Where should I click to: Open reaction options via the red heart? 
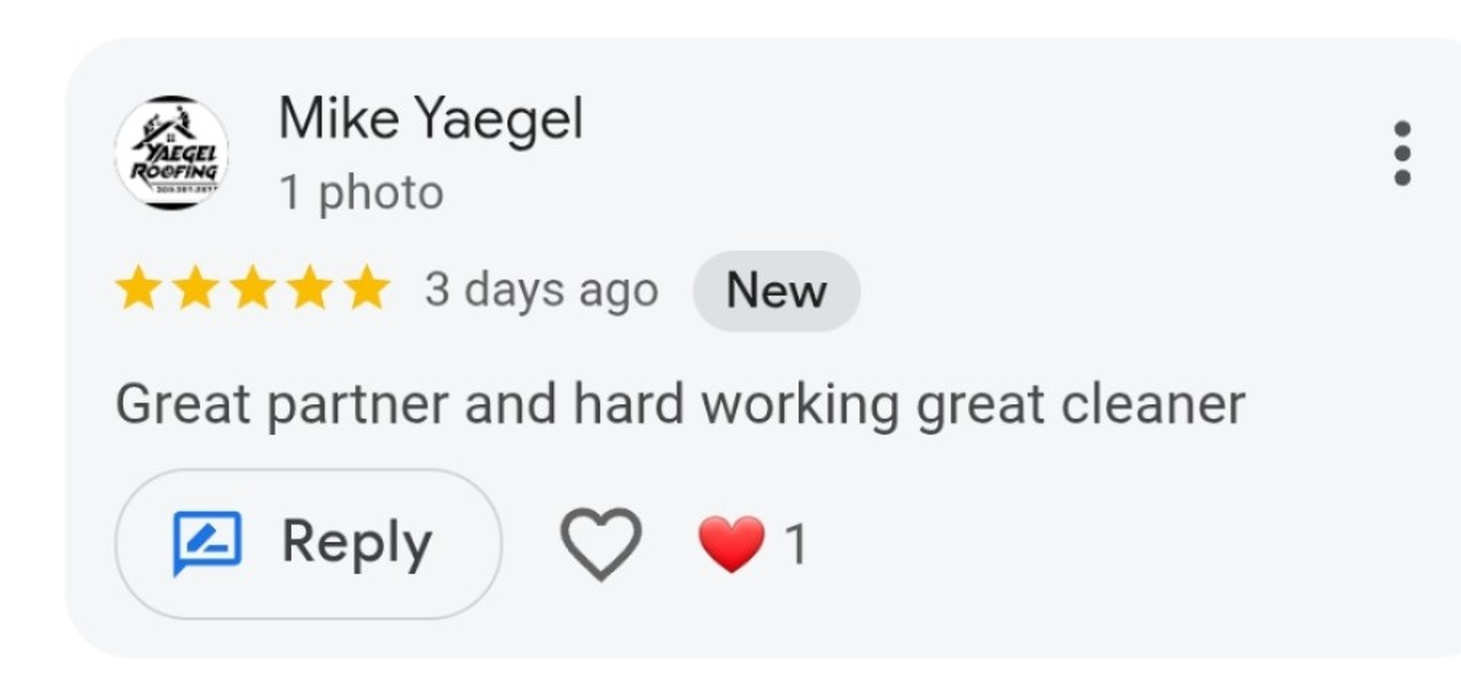732,541
